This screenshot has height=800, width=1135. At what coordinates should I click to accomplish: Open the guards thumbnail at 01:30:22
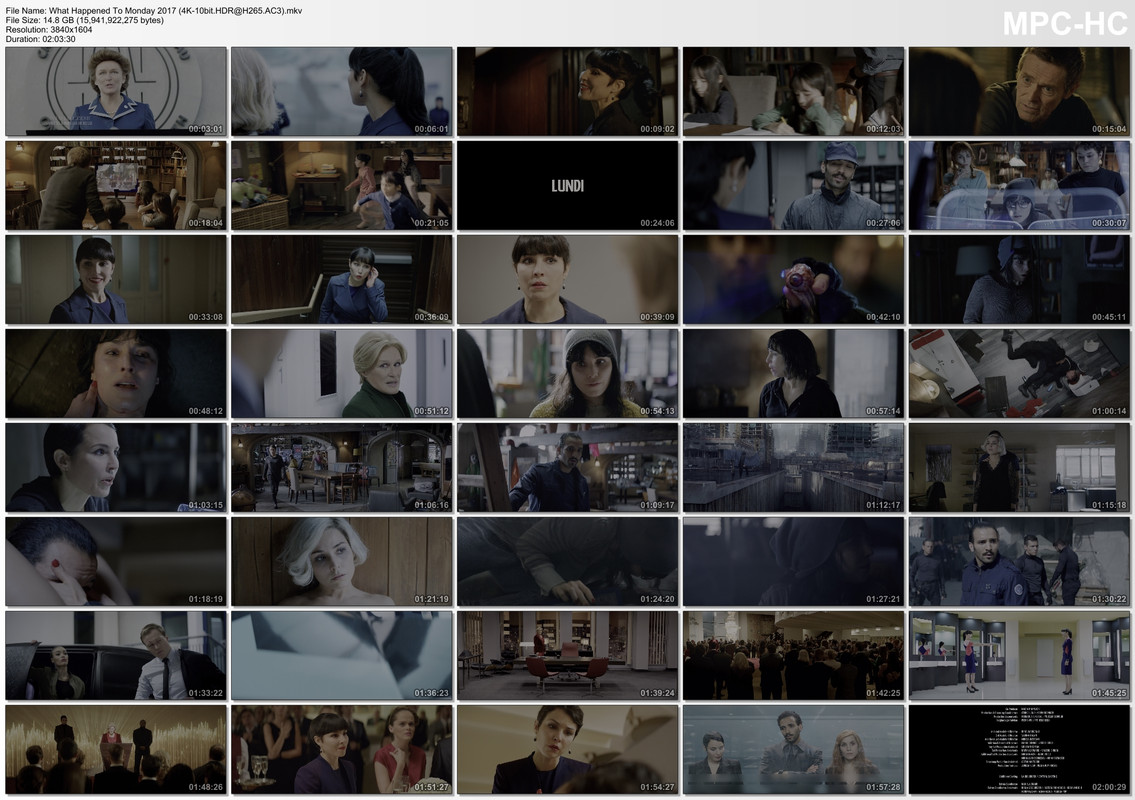[1019, 562]
